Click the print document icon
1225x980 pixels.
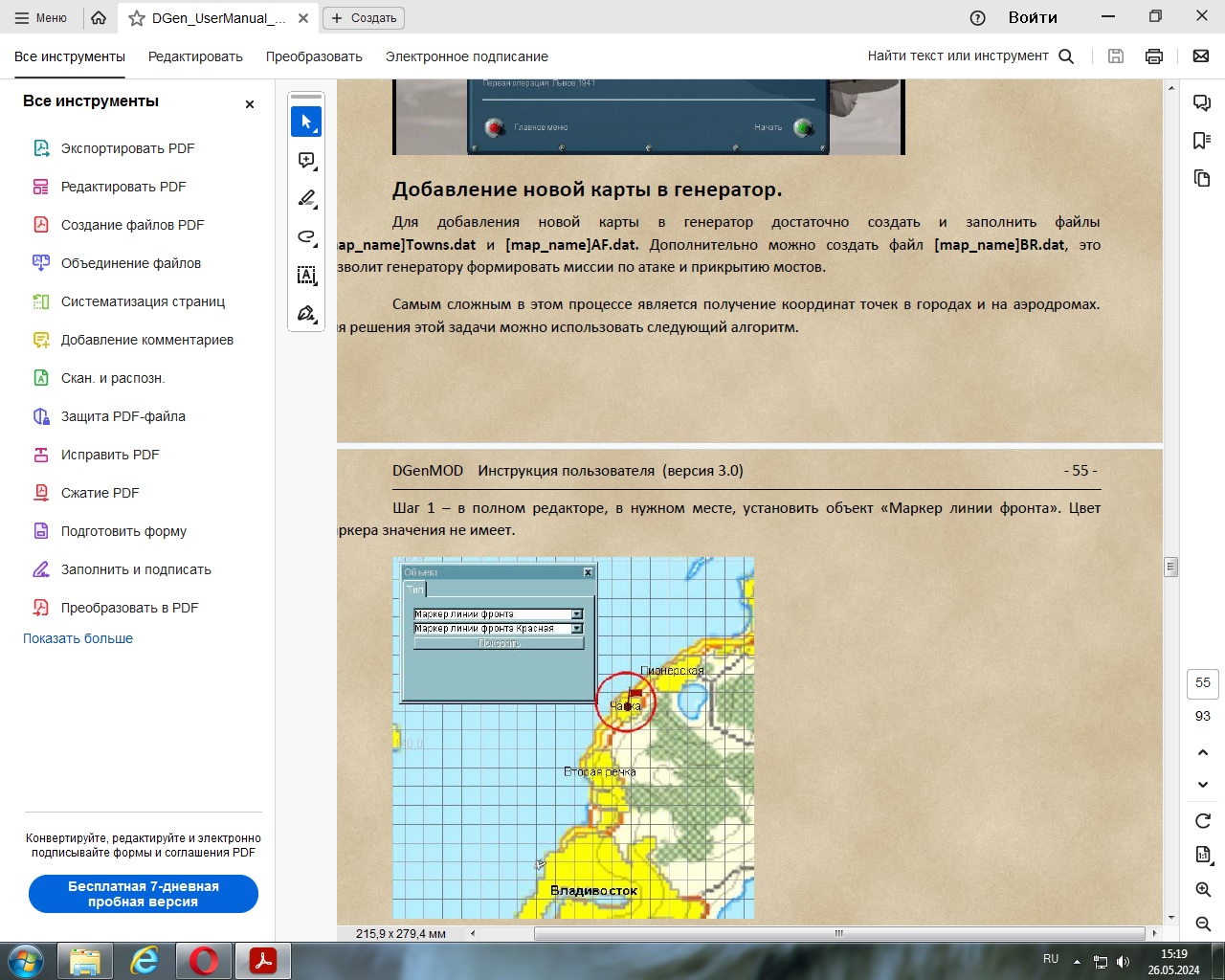pyautogui.click(x=1154, y=56)
